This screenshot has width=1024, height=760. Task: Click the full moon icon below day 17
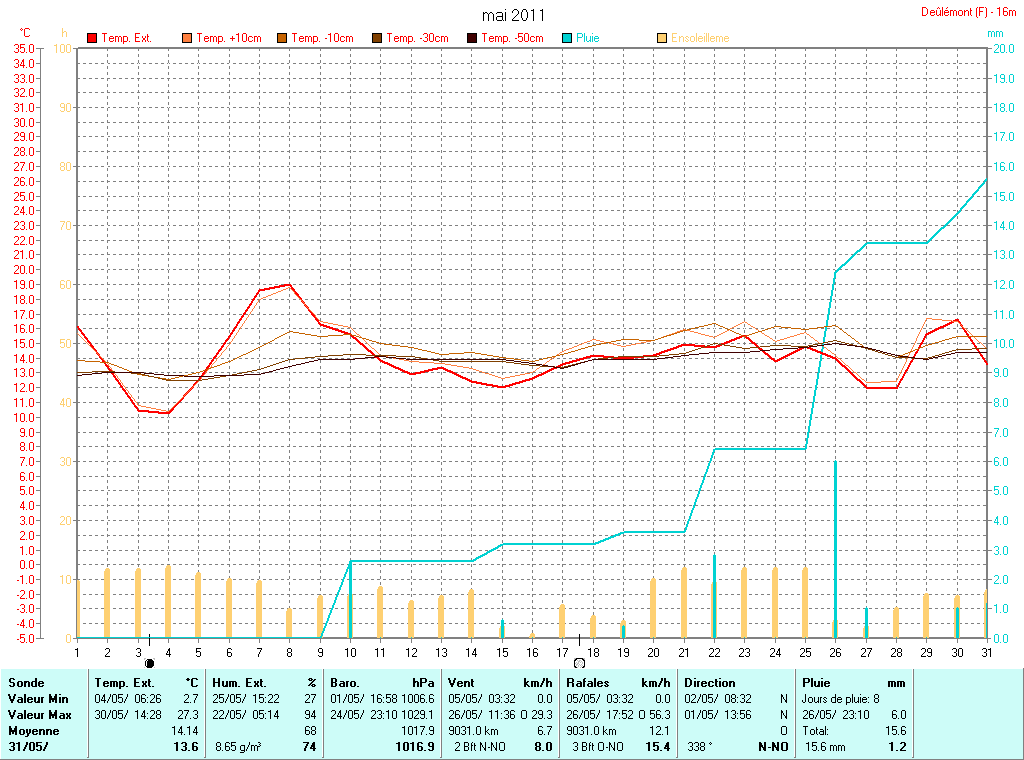579,662
